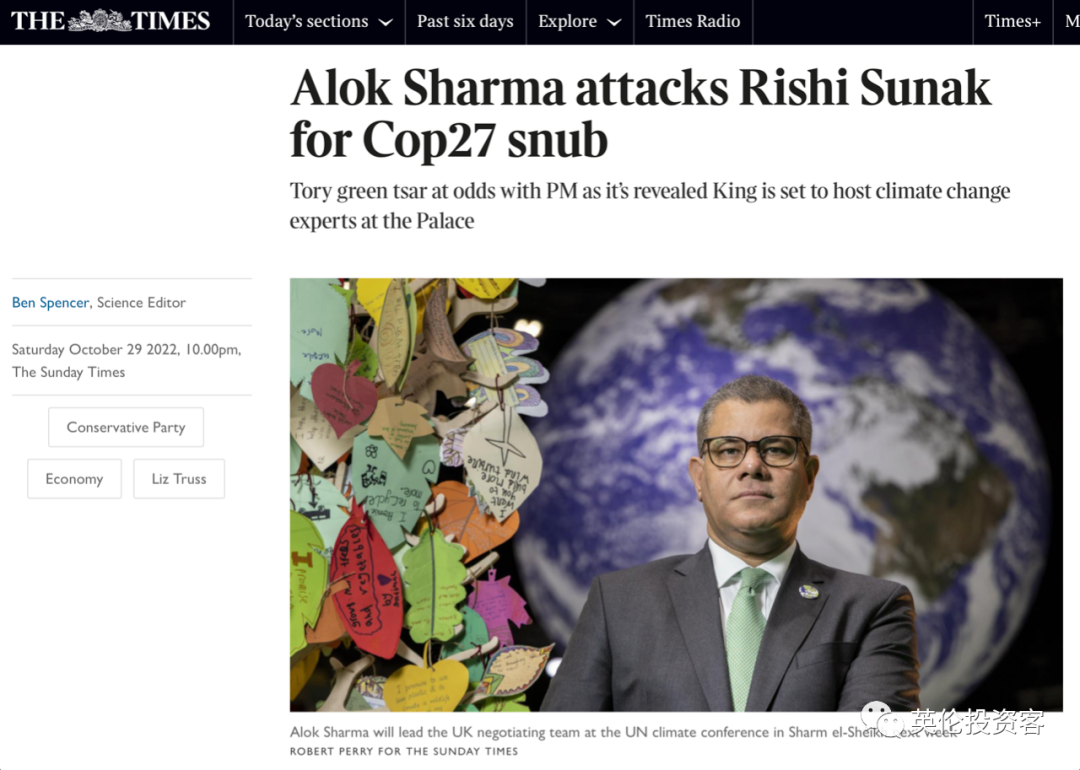Open Past six days
Viewport: 1080px width, 770px height.
point(465,21)
